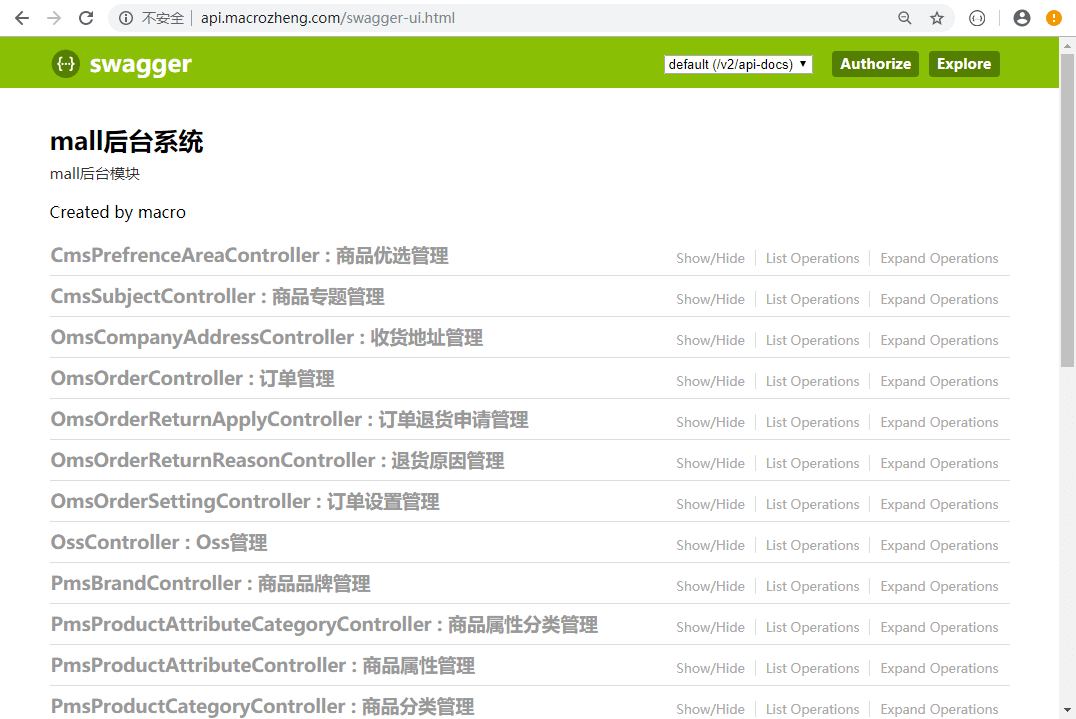1076x719 pixels.
Task: Toggle Show/Hide for CmsSubjectController
Action: pos(710,299)
